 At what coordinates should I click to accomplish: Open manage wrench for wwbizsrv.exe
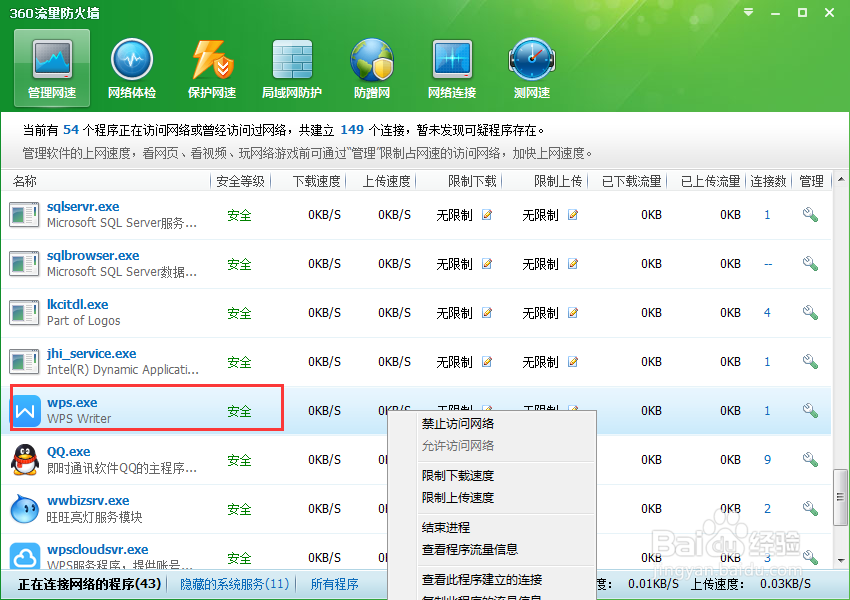[810, 508]
